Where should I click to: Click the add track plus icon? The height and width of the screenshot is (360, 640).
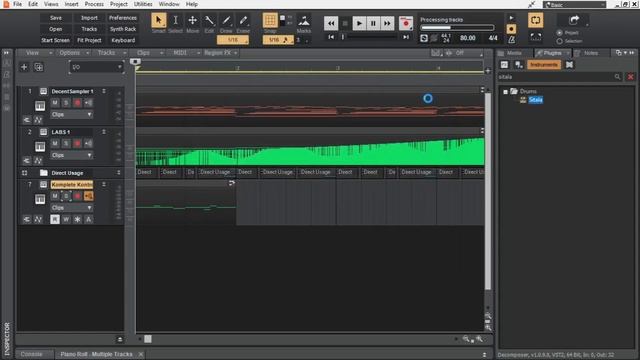click(24, 67)
